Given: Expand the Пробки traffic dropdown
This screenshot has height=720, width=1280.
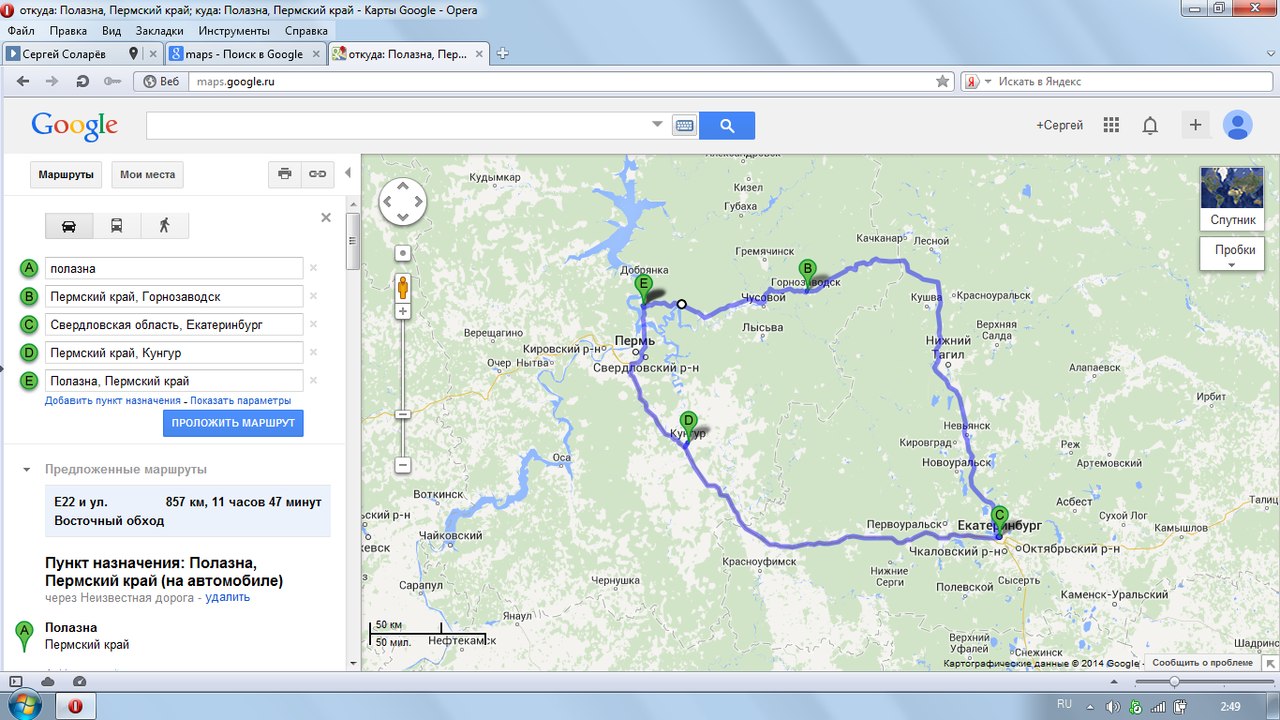Looking at the screenshot, I should coord(1232,254).
